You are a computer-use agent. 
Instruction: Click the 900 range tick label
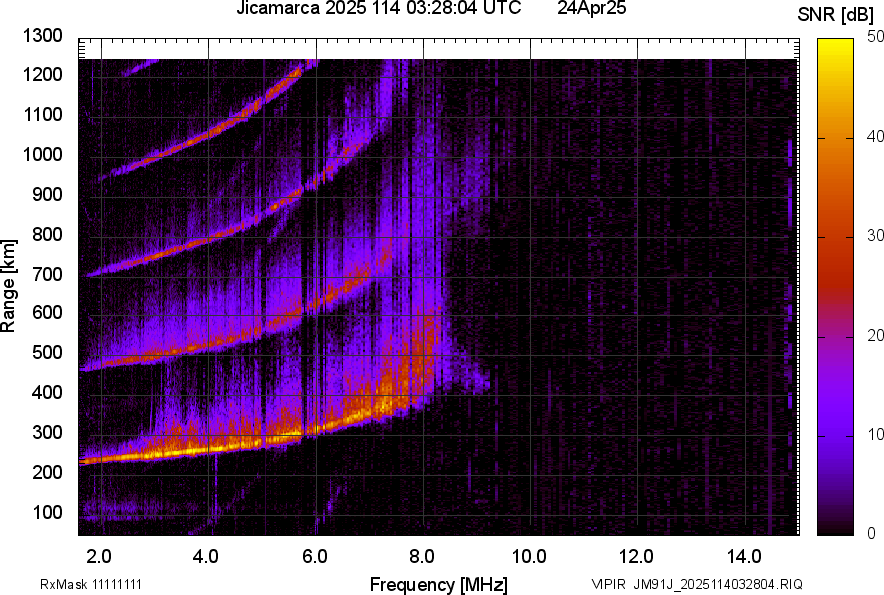47,194
